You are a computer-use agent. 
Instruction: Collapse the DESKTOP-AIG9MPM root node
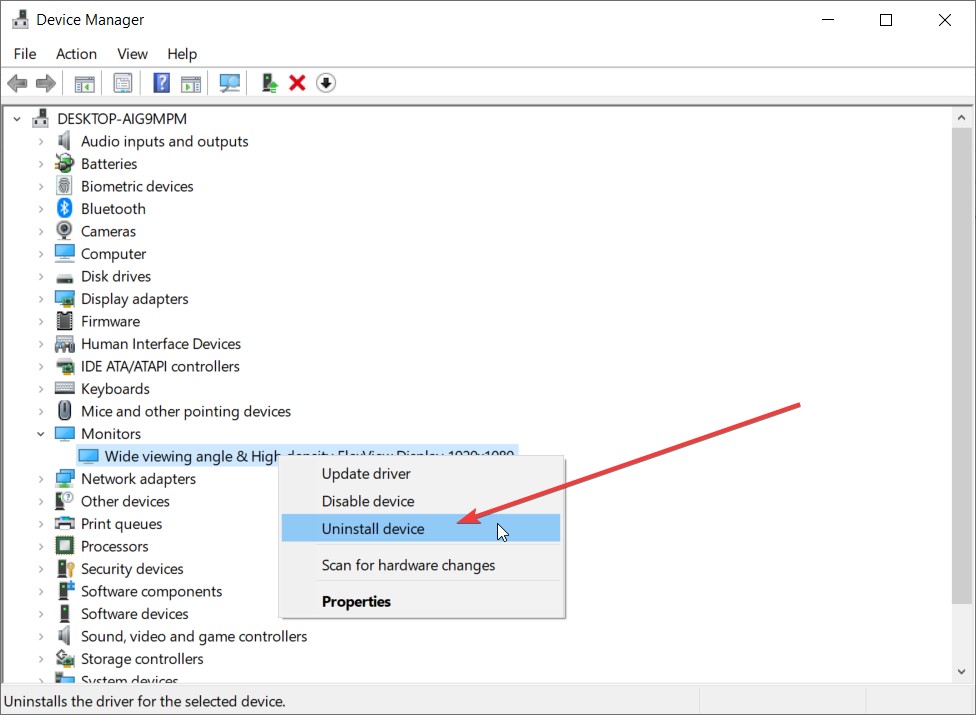click(16, 118)
